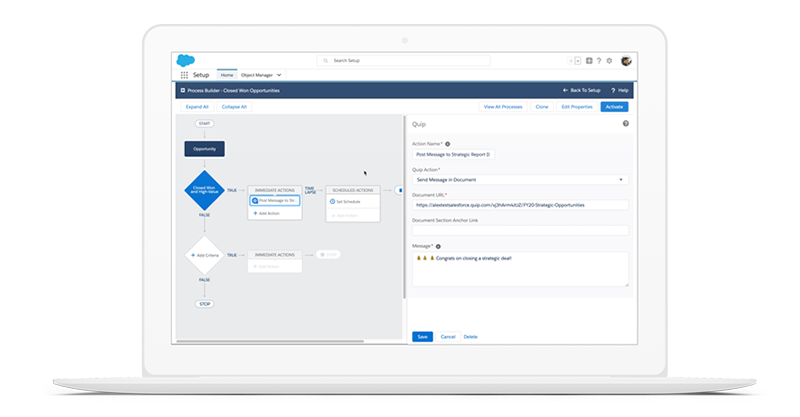Click the global actions plus icon

coord(589,61)
